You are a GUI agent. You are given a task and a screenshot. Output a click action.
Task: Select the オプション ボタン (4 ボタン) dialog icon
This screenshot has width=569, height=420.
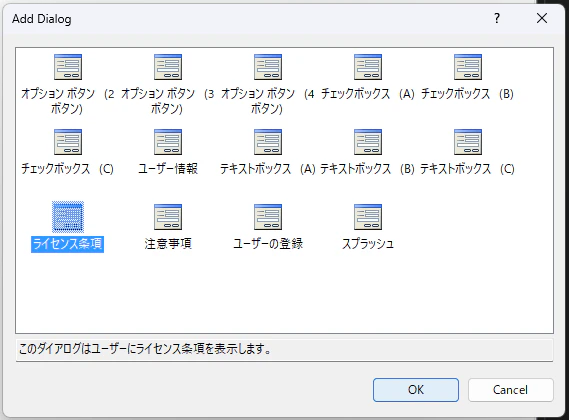(268, 67)
